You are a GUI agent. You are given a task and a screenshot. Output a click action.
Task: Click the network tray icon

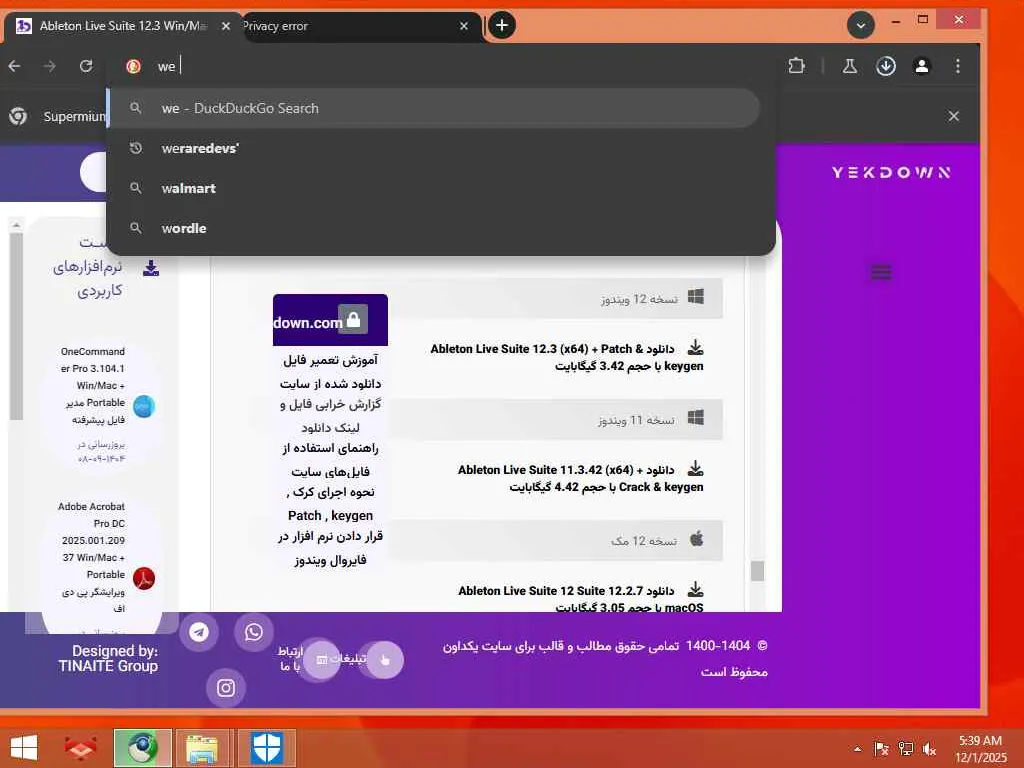(905, 749)
